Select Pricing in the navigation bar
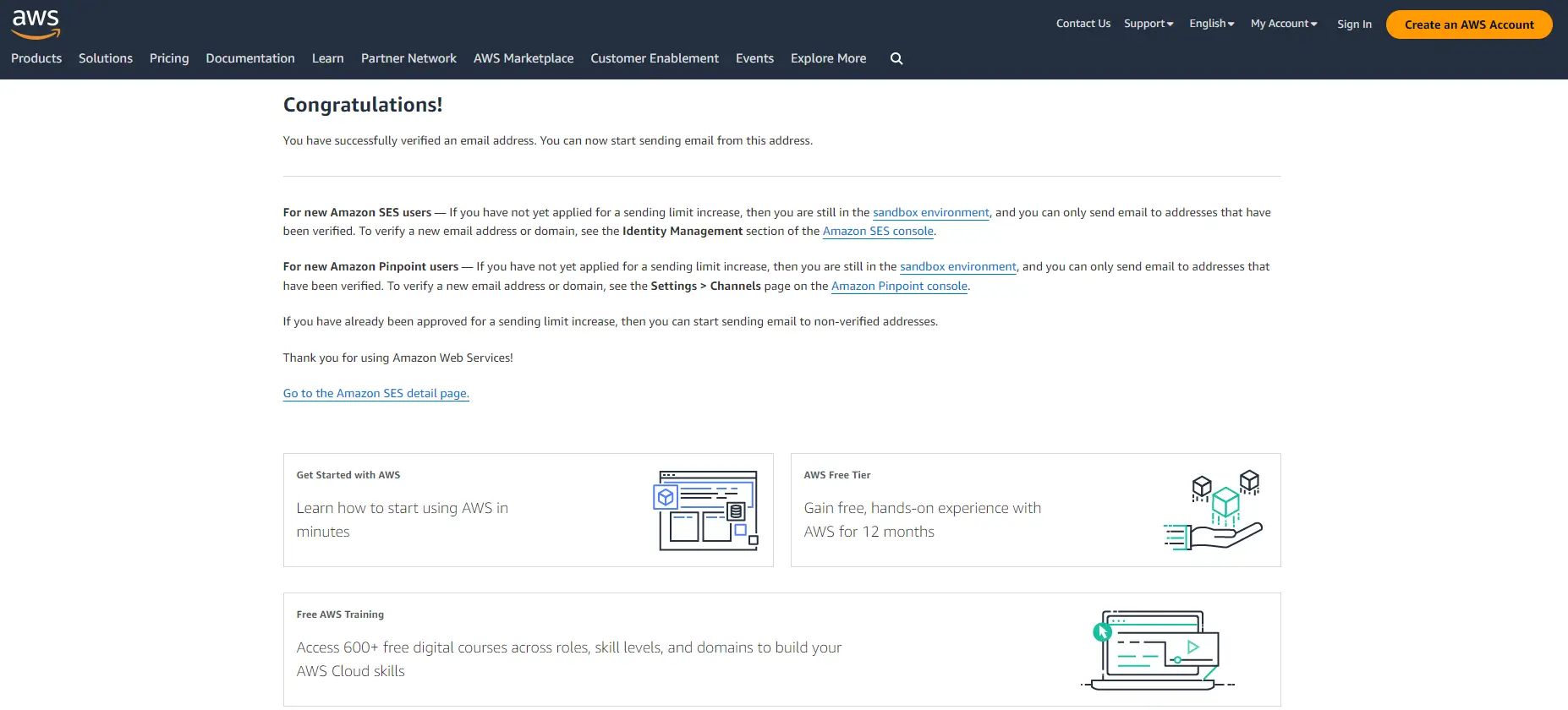 pos(169,58)
